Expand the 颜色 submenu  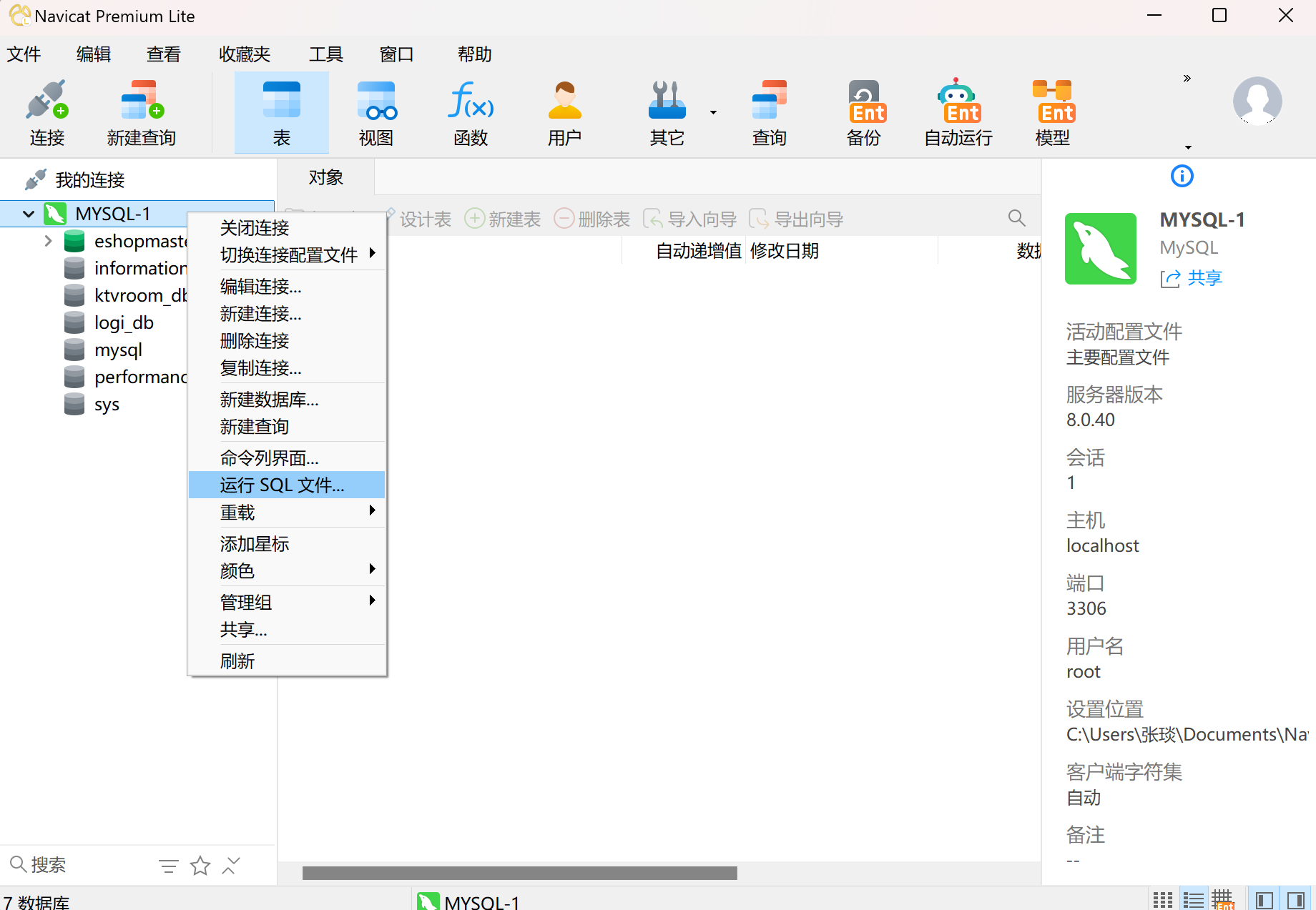pos(287,570)
